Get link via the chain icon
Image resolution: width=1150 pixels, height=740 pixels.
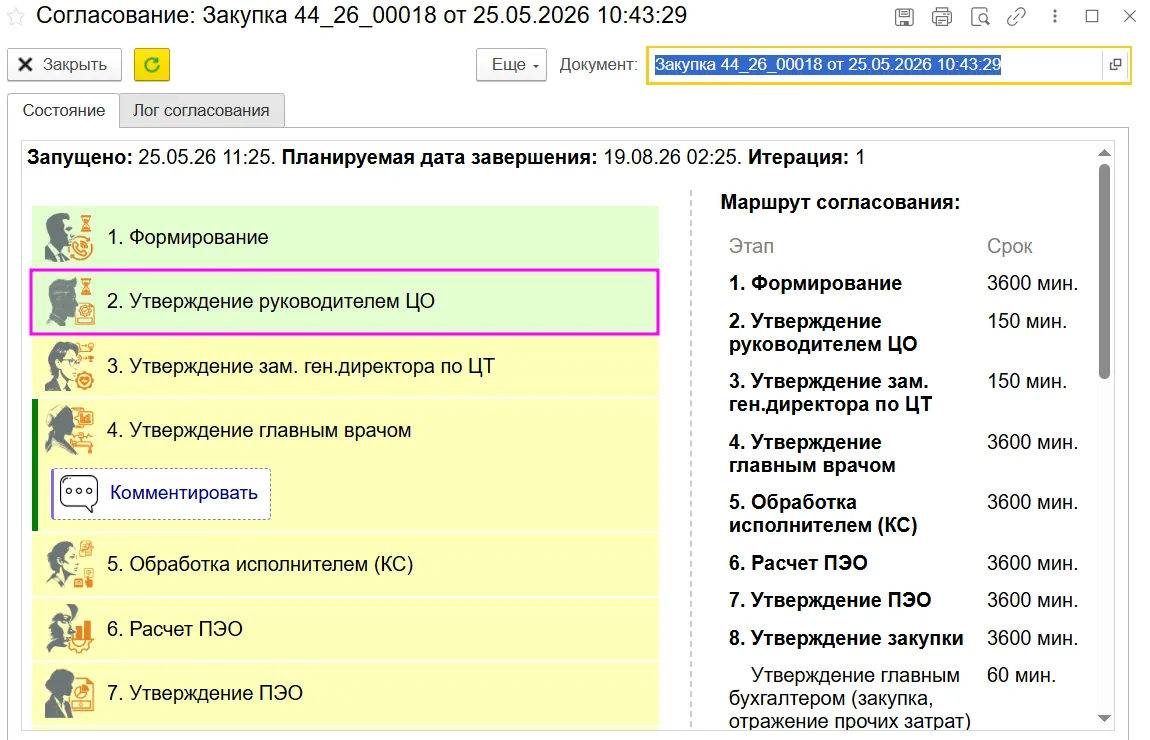tap(1017, 17)
